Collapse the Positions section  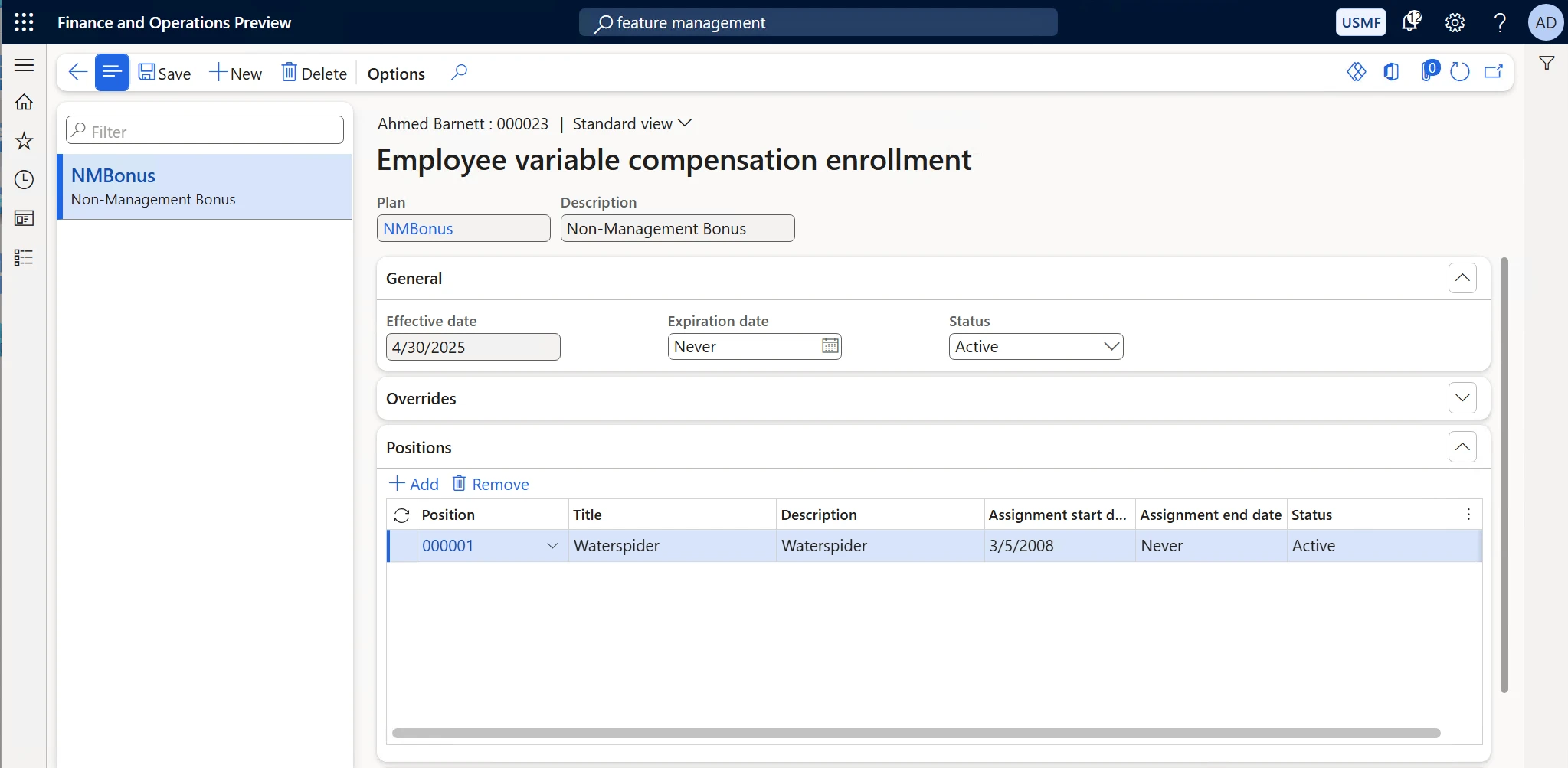(1462, 447)
